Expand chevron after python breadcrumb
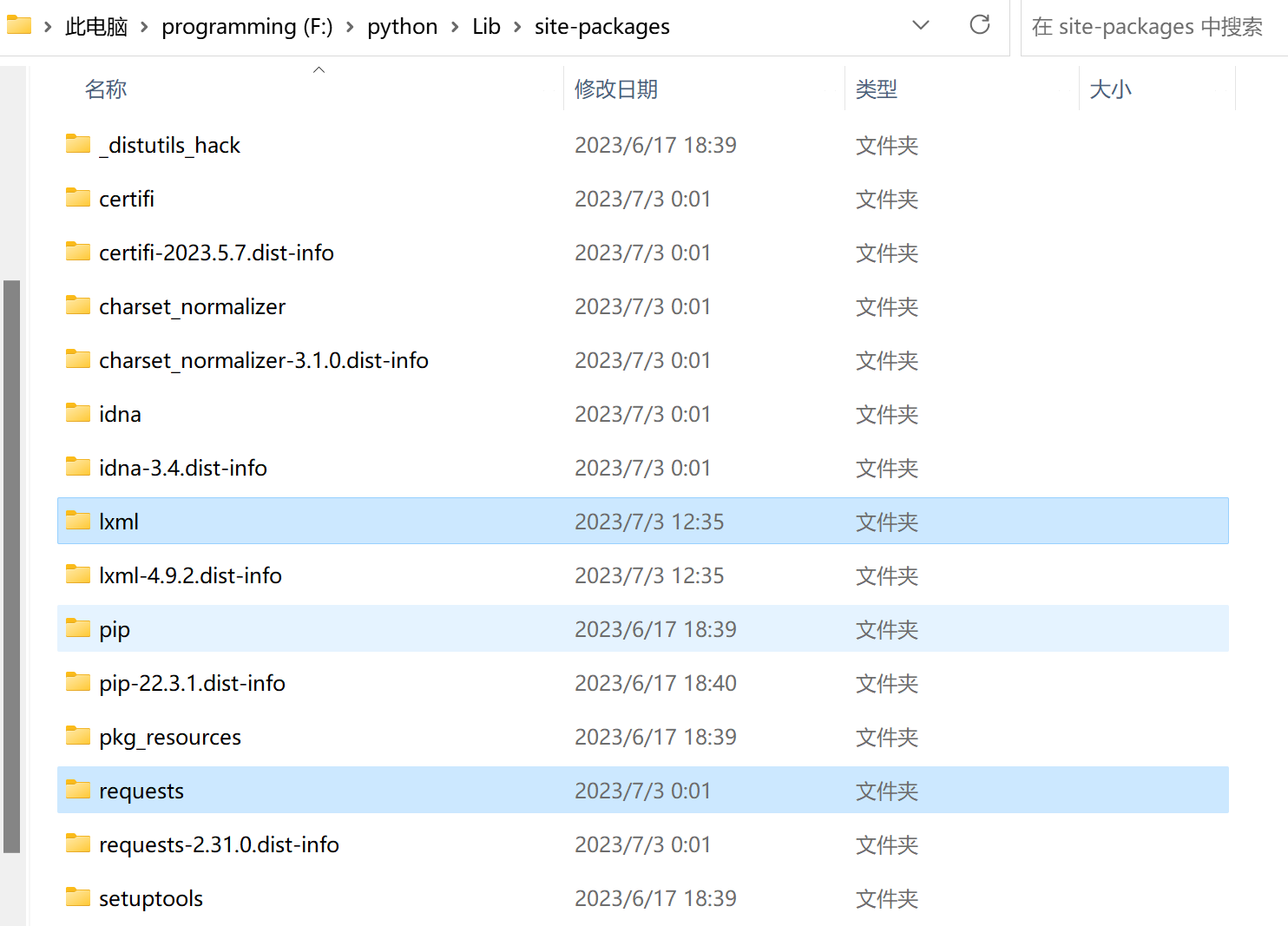The height and width of the screenshot is (926, 1288). (455, 27)
